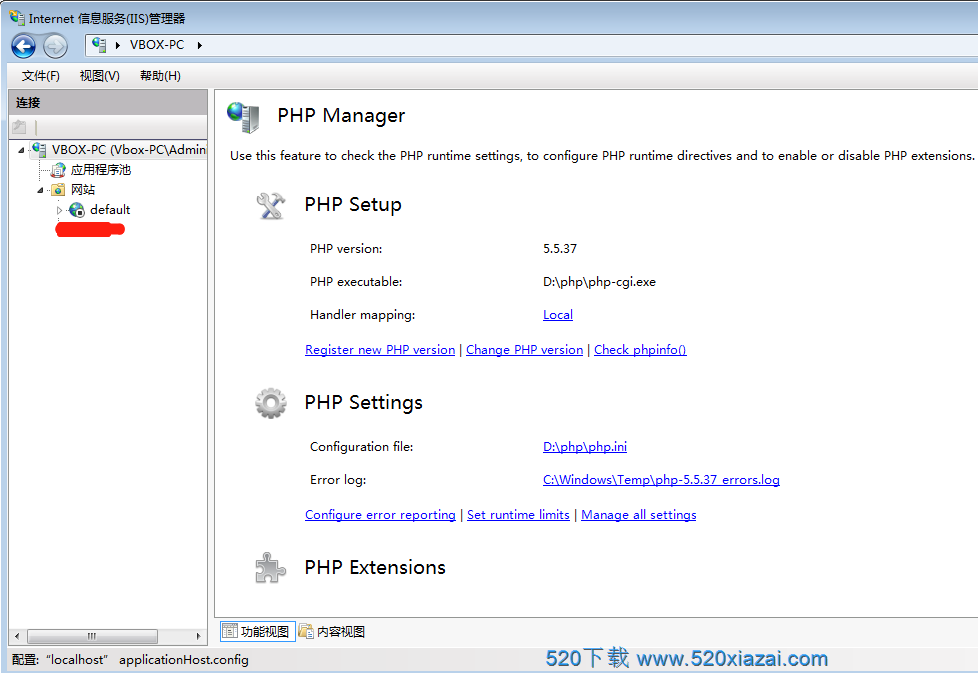
Task: Click Register new PHP version link
Action: point(380,350)
